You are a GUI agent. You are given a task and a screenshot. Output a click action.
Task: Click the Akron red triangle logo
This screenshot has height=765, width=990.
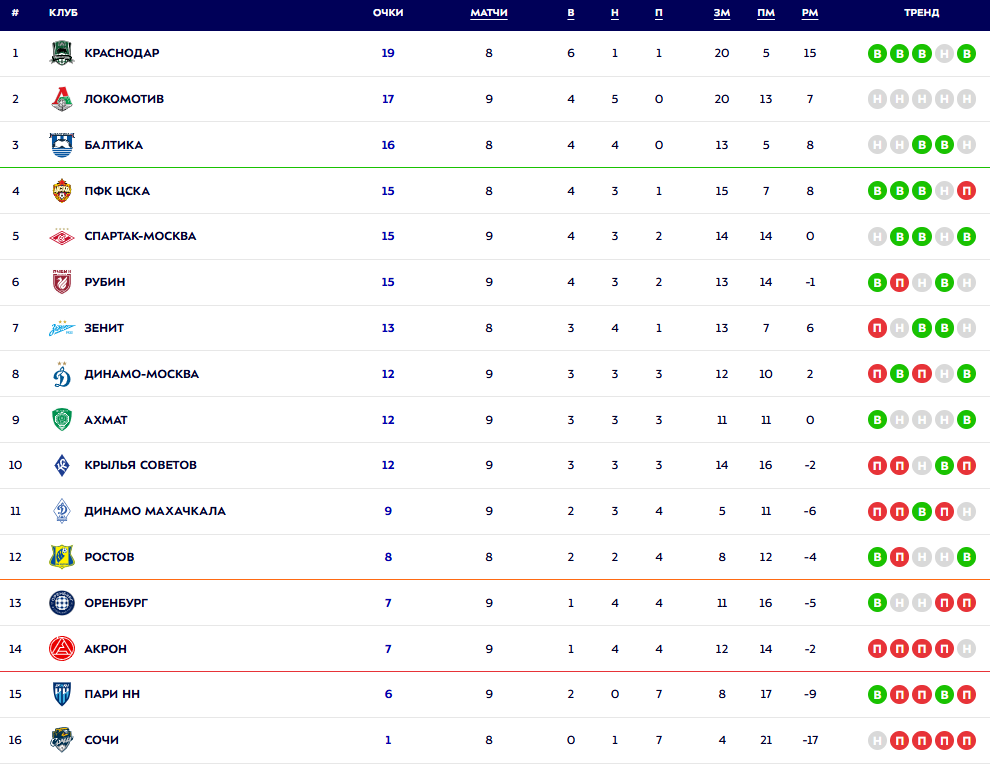pyautogui.click(x=62, y=649)
